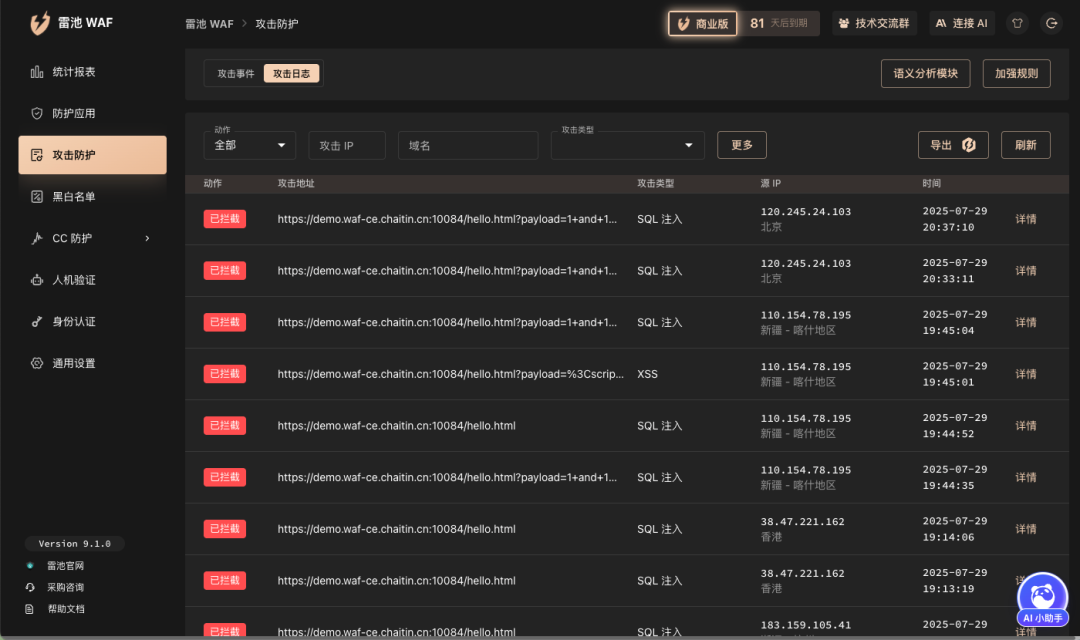Open 详情 for the 19:14:06 entry
1080x640 pixels.
(1026, 529)
